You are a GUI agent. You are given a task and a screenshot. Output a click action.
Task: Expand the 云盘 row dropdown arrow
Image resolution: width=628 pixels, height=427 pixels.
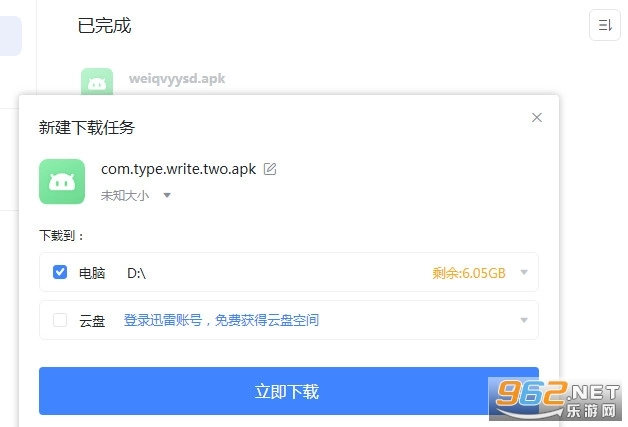point(524,320)
